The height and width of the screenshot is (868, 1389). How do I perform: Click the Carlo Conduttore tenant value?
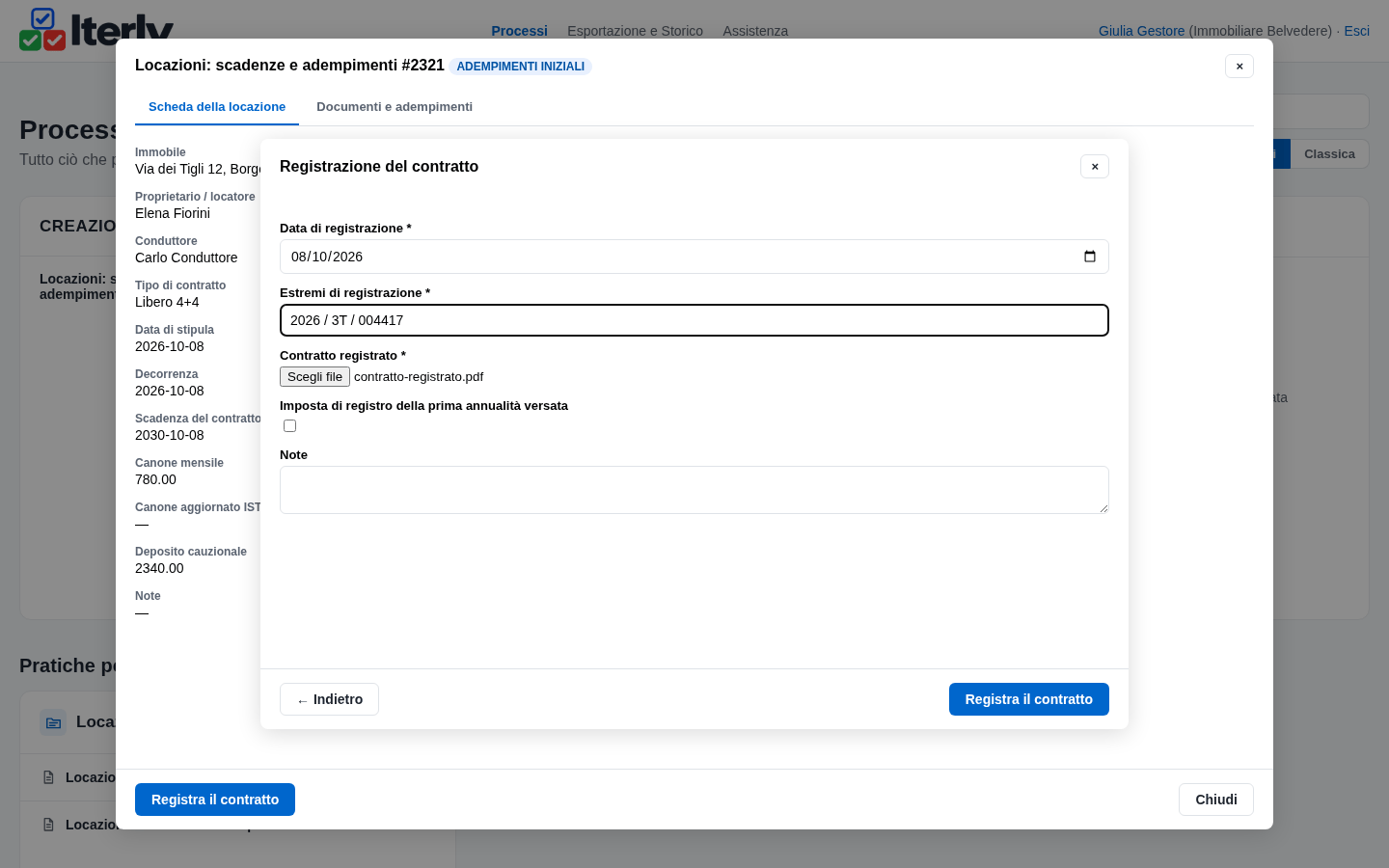[x=186, y=258]
